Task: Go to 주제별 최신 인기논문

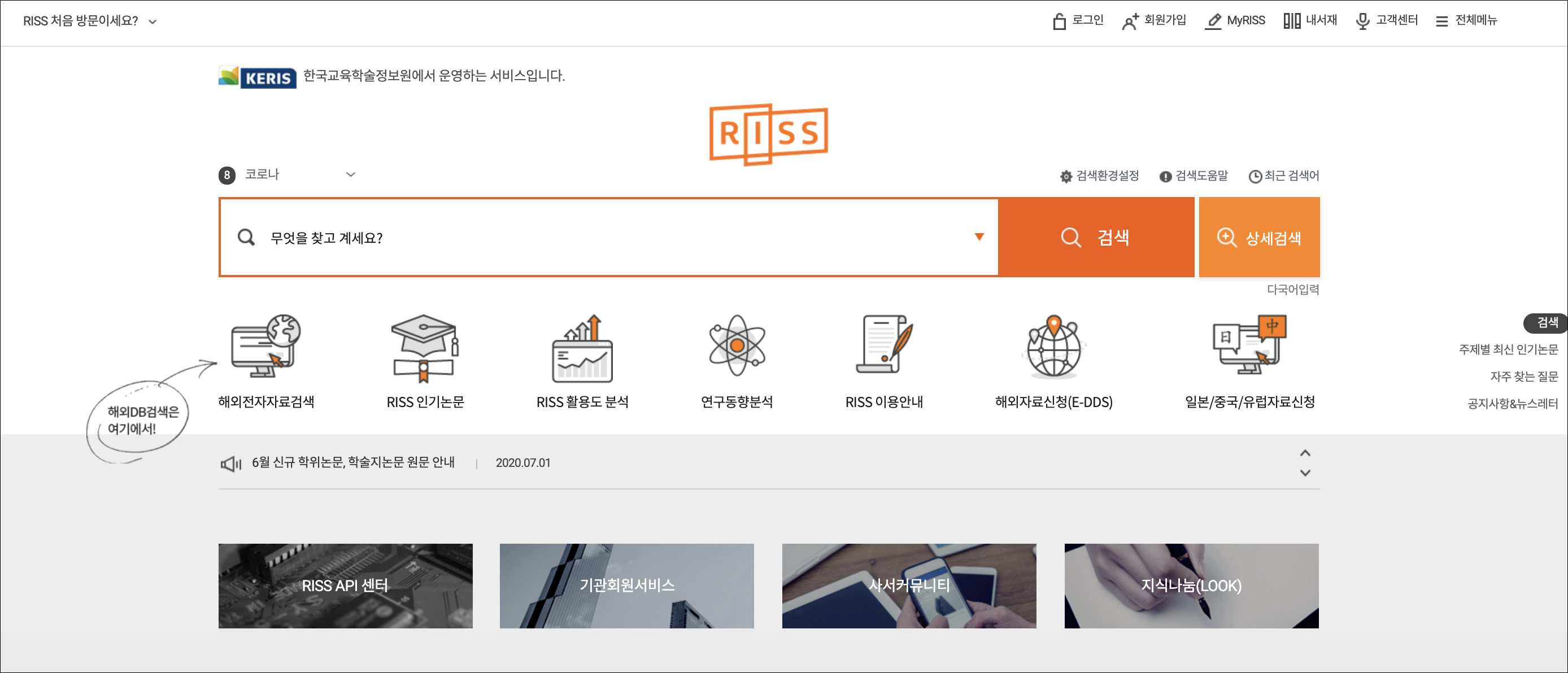Action: pyautogui.click(x=1508, y=349)
